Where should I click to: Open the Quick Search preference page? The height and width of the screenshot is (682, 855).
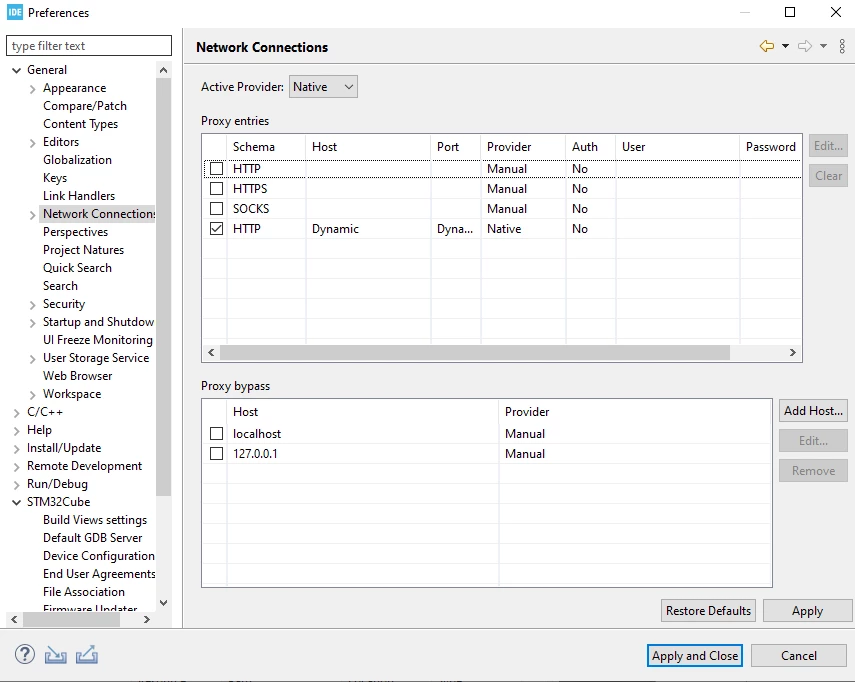[x=77, y=268]
